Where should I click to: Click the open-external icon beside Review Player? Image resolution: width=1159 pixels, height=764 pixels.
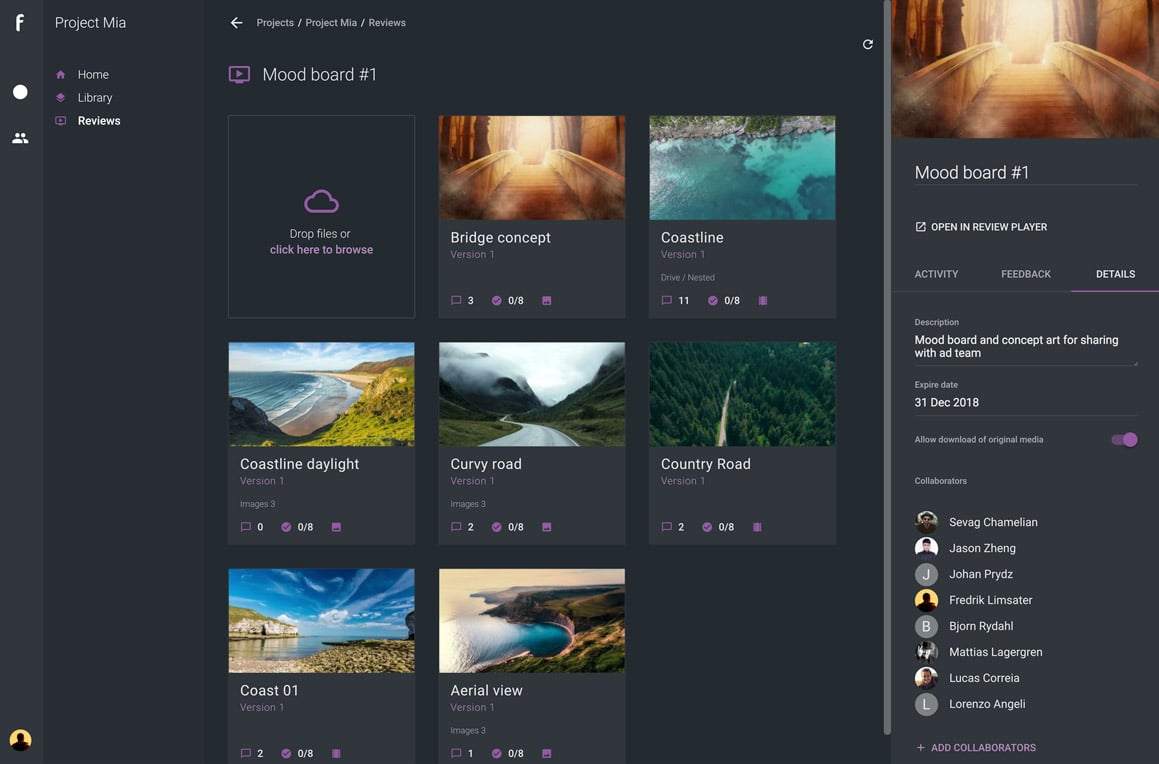pos(920,227)
